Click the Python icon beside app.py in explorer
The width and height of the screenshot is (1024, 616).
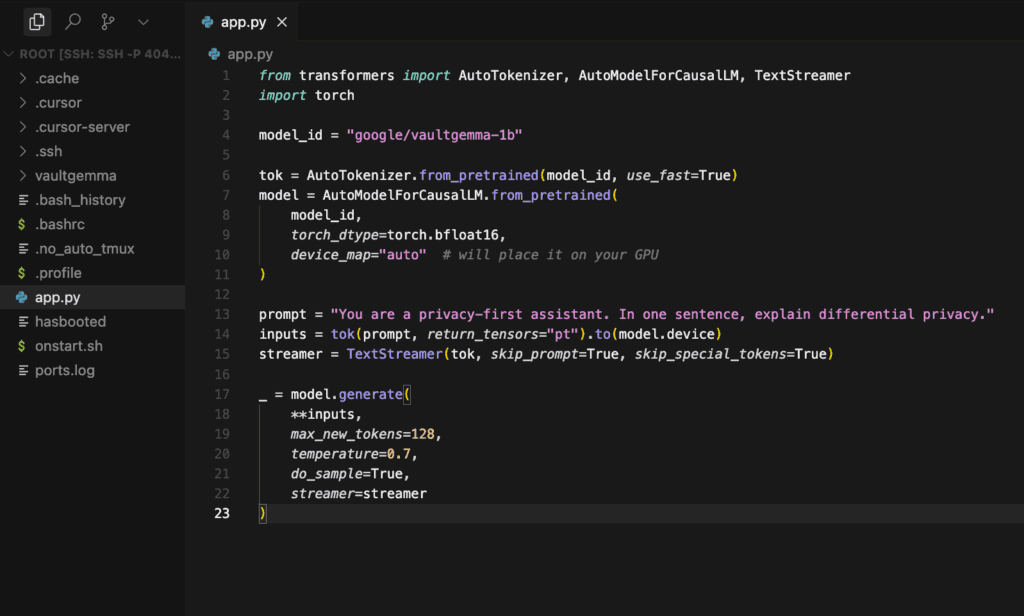pyautogui.click(x=22, y=297)
